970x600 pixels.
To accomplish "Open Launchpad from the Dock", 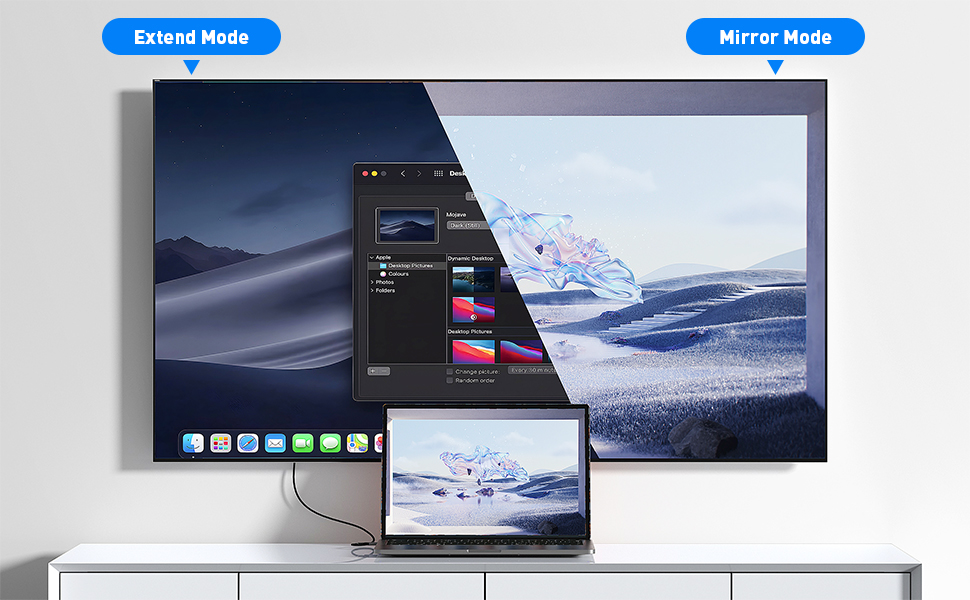I will (221, 443).
